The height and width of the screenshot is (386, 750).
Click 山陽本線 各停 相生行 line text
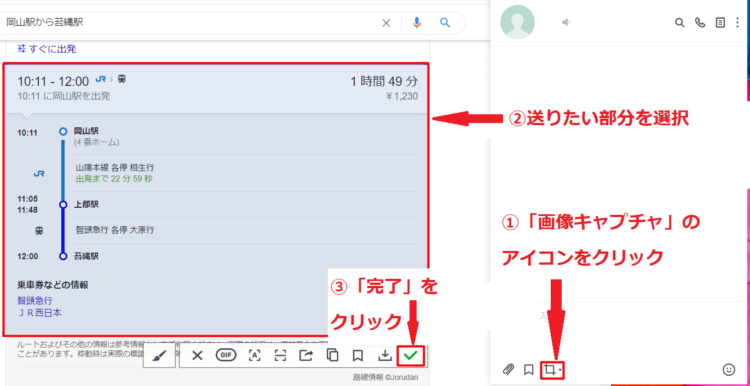[x=115, y=168]
